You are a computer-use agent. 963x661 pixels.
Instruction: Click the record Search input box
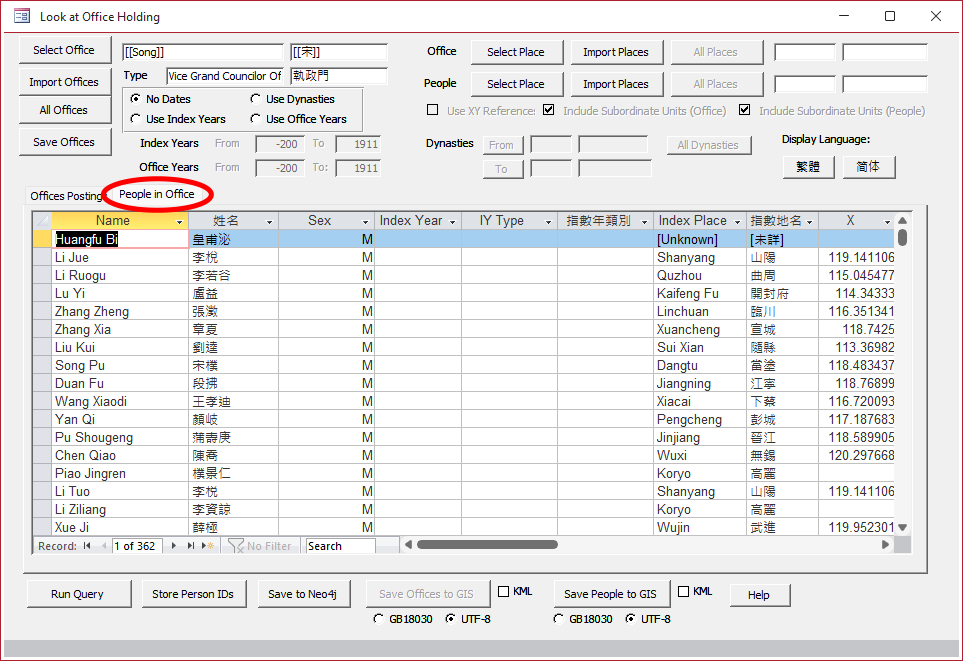pos(340,546)
